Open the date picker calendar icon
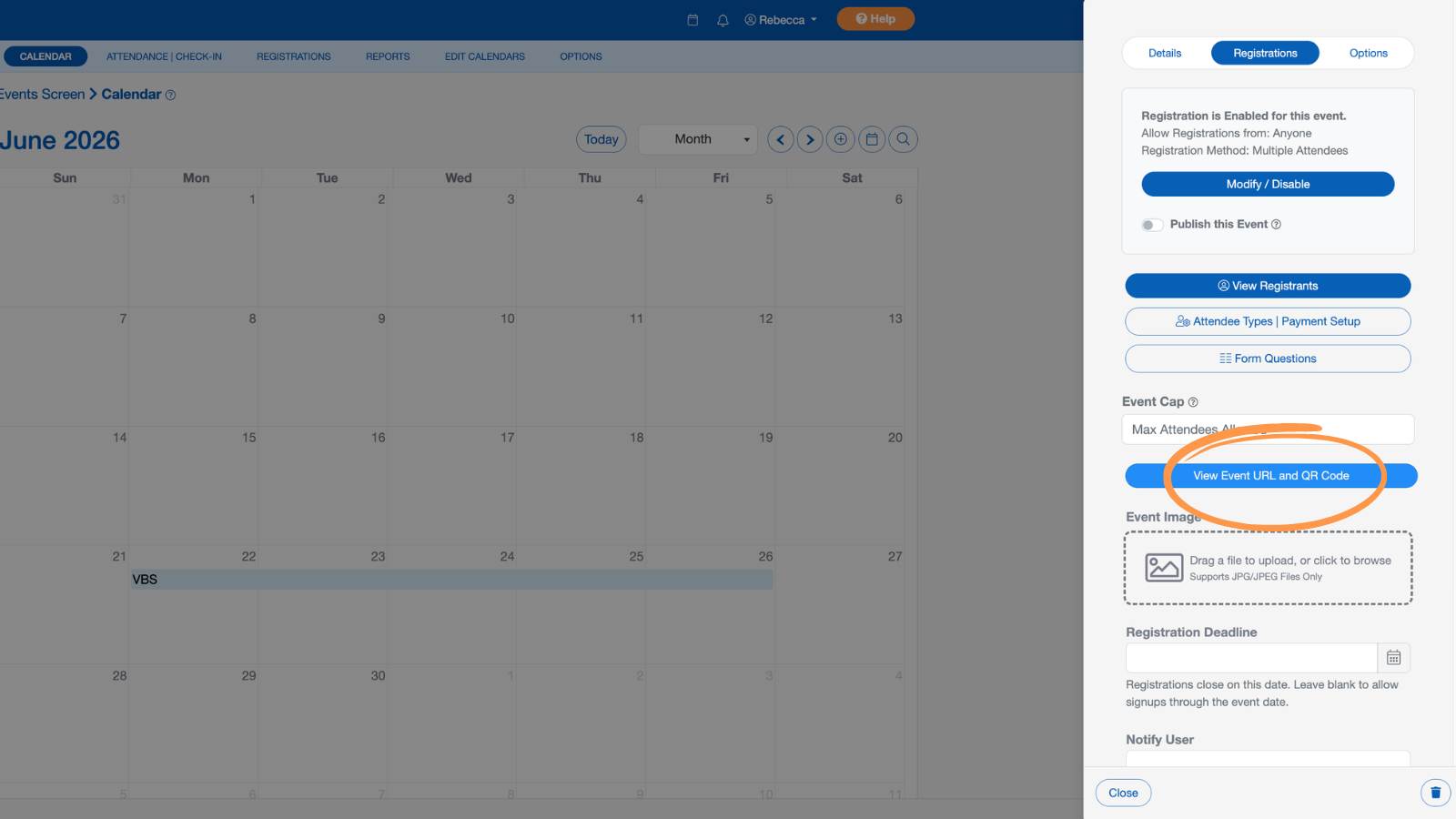The image size is (1456, 819). (x=872, y=139)
